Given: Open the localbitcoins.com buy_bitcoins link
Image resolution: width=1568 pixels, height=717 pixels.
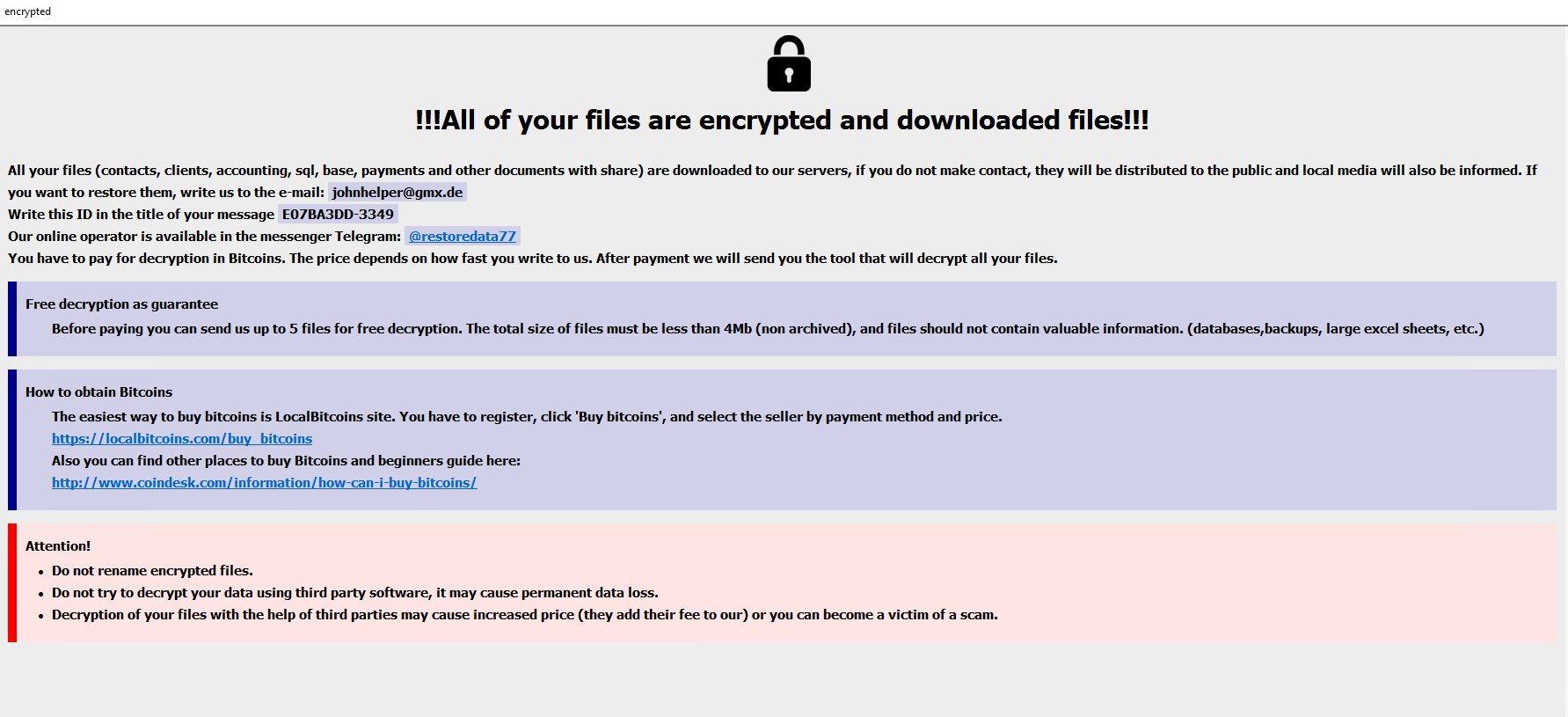Looking at the screenshot, I should click(x=182, y=438).
